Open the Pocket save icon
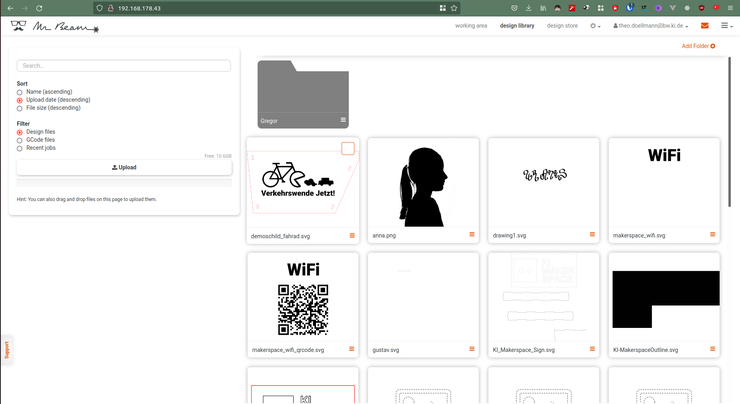The width and height of the screenshot is (740, 404). 514,8
